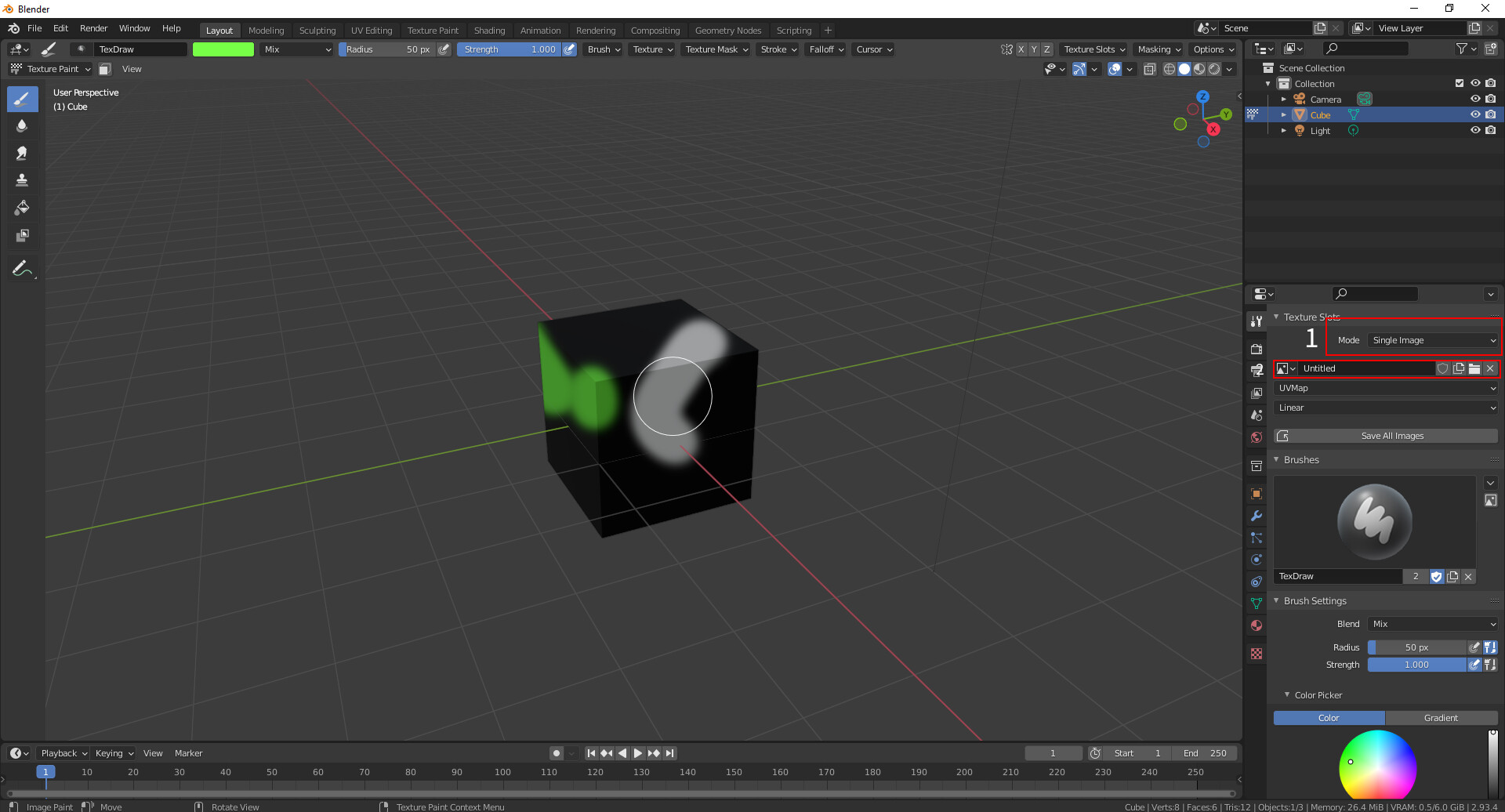Open the Mode dropdown set to Single Image
The height and width of the screenshot is (812, 1505).
(x=1432, y=339)
